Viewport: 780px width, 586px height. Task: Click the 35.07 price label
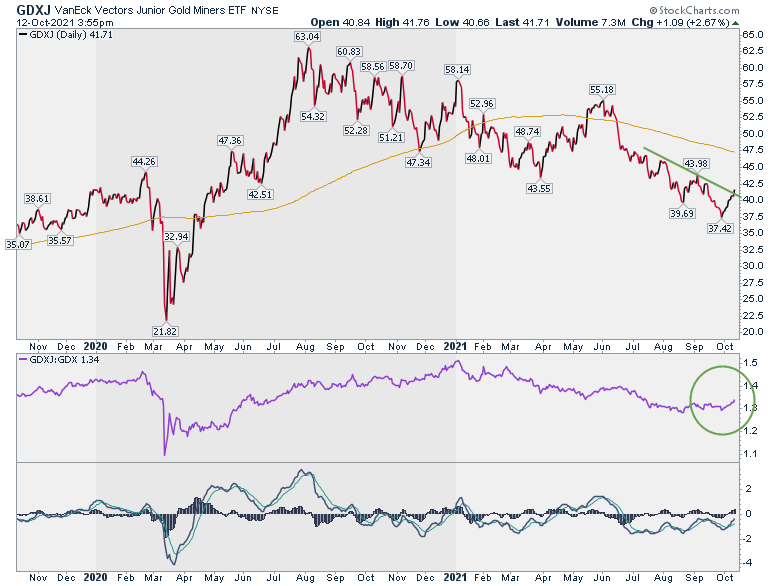tap(18, 244)
